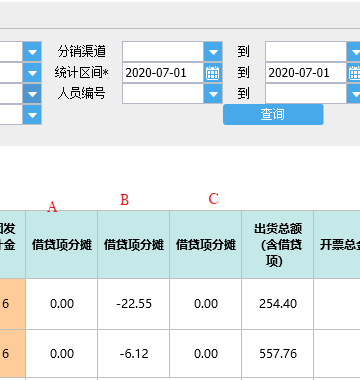Select the 出货总额(含借贷项) column header
The image size is (360, 380).
278,245
